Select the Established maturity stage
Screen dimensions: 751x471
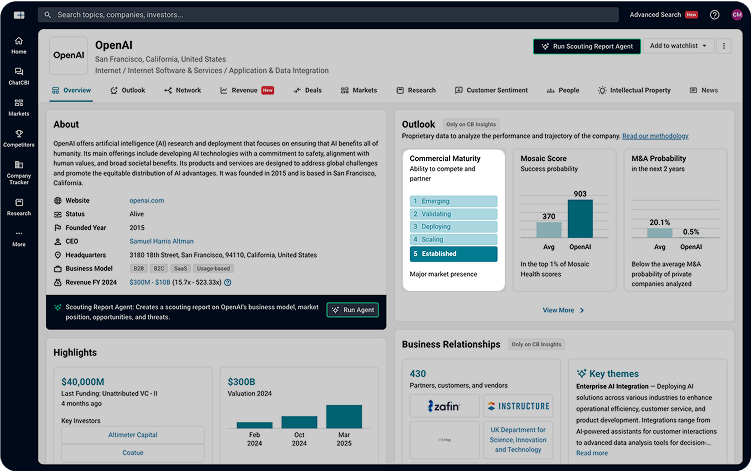pos(454,254)
